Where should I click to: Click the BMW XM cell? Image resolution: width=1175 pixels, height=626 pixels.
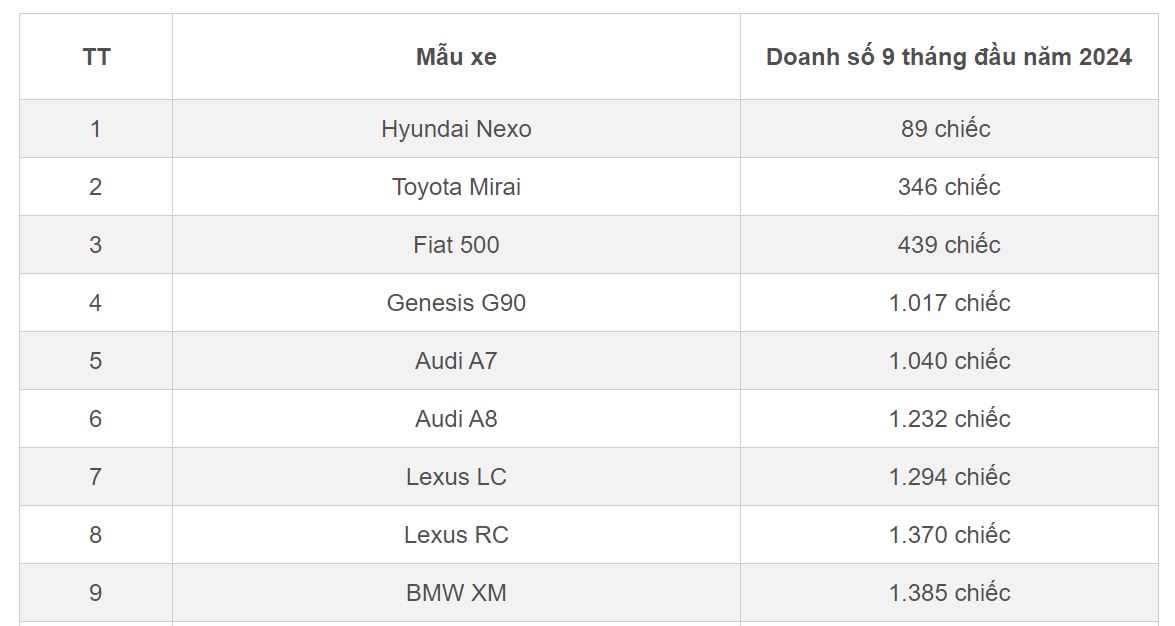point(456,593)
